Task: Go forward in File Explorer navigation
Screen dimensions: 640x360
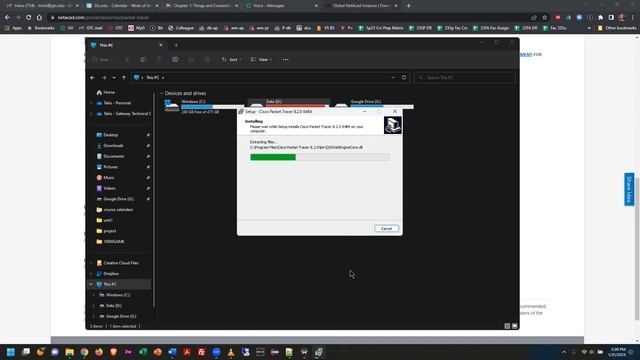Action: (x=104, y=78)
